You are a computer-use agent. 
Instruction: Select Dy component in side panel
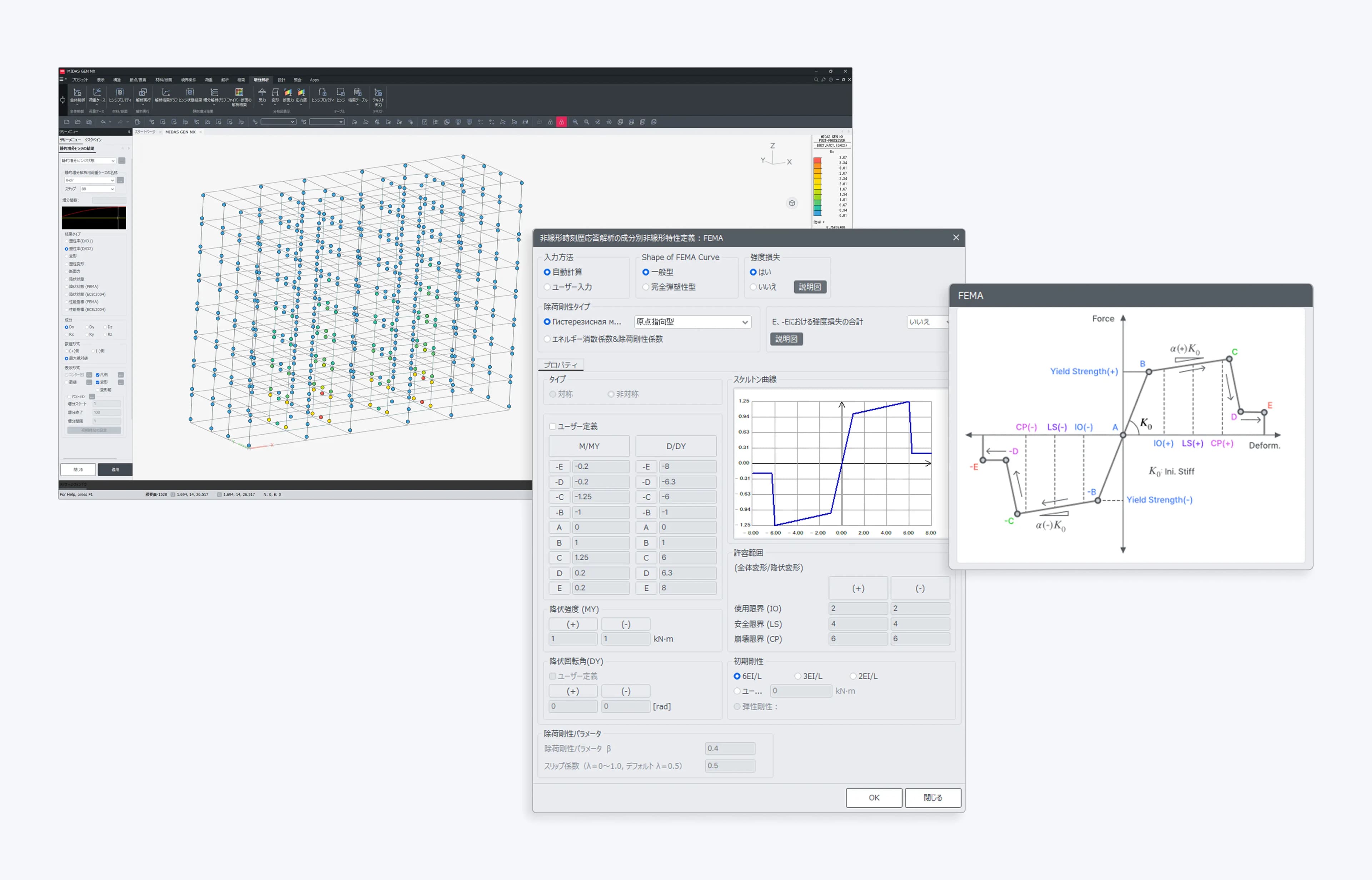(89, 327)
